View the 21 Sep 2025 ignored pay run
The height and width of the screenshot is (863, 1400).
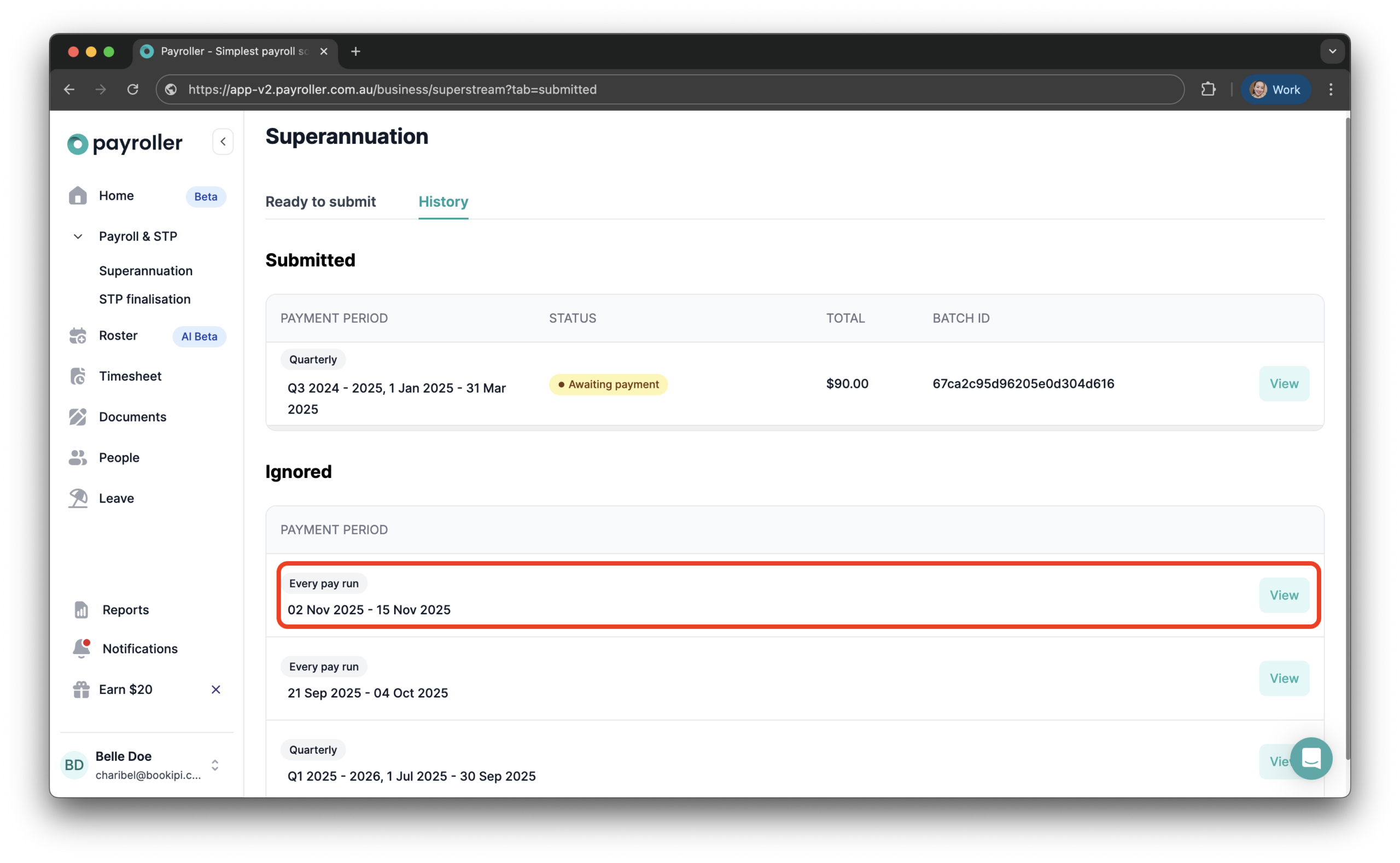[1284, 678]
